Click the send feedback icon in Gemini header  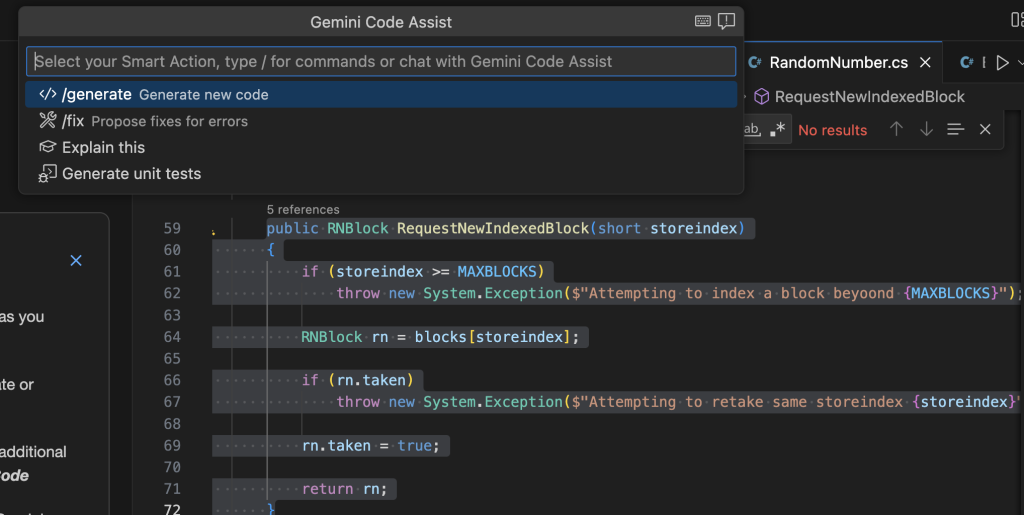726,21
